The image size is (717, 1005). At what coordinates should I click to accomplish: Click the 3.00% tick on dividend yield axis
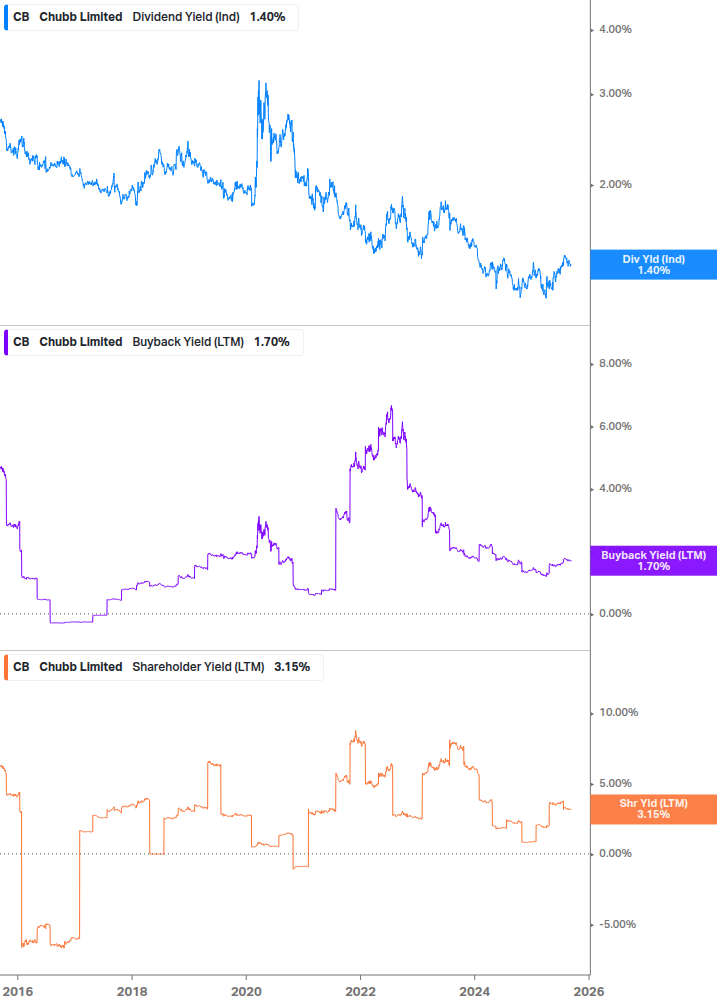pos(615,94)
